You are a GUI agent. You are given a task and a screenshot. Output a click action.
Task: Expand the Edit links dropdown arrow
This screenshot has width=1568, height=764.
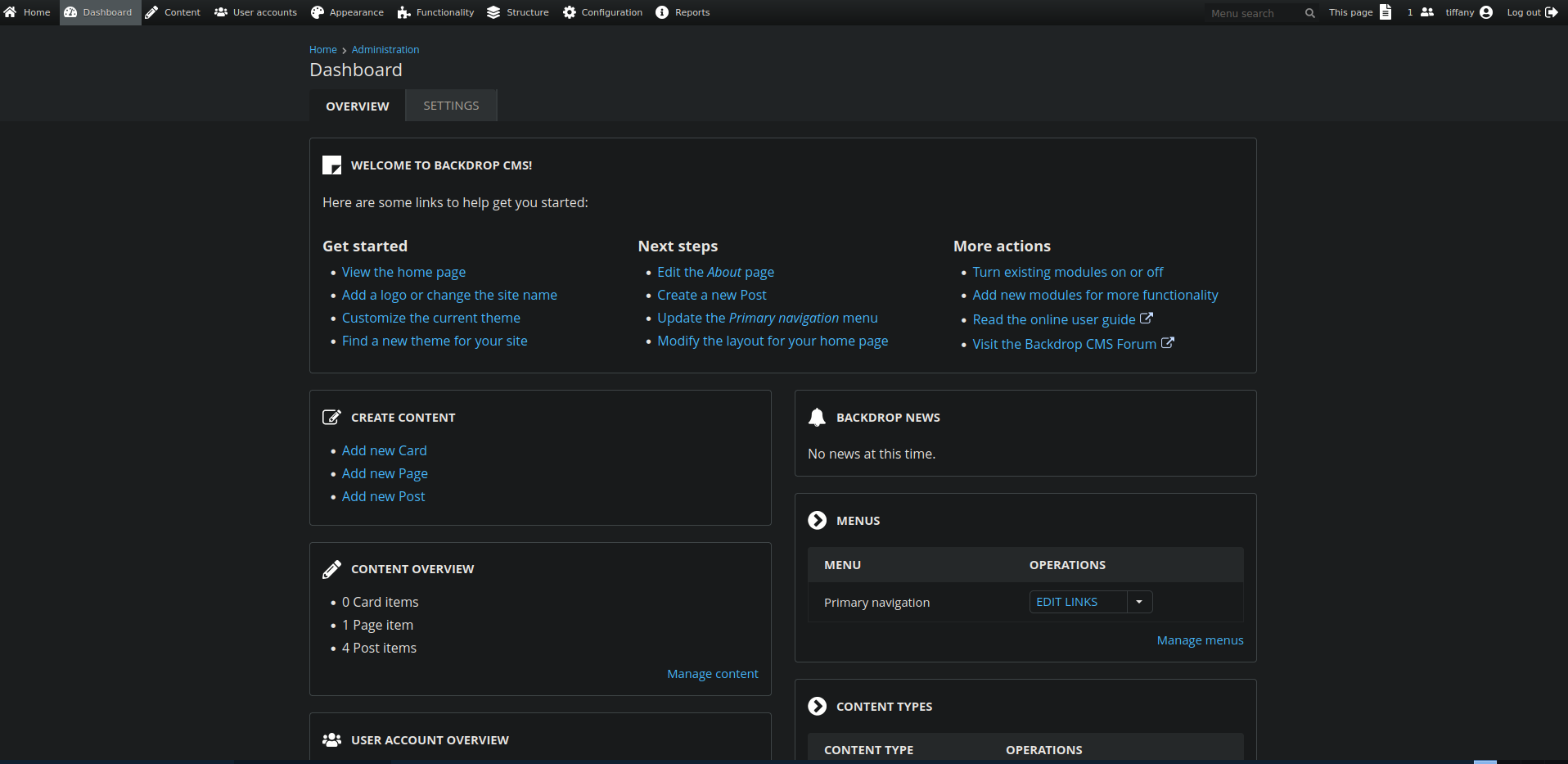[x=1139, y=602]
